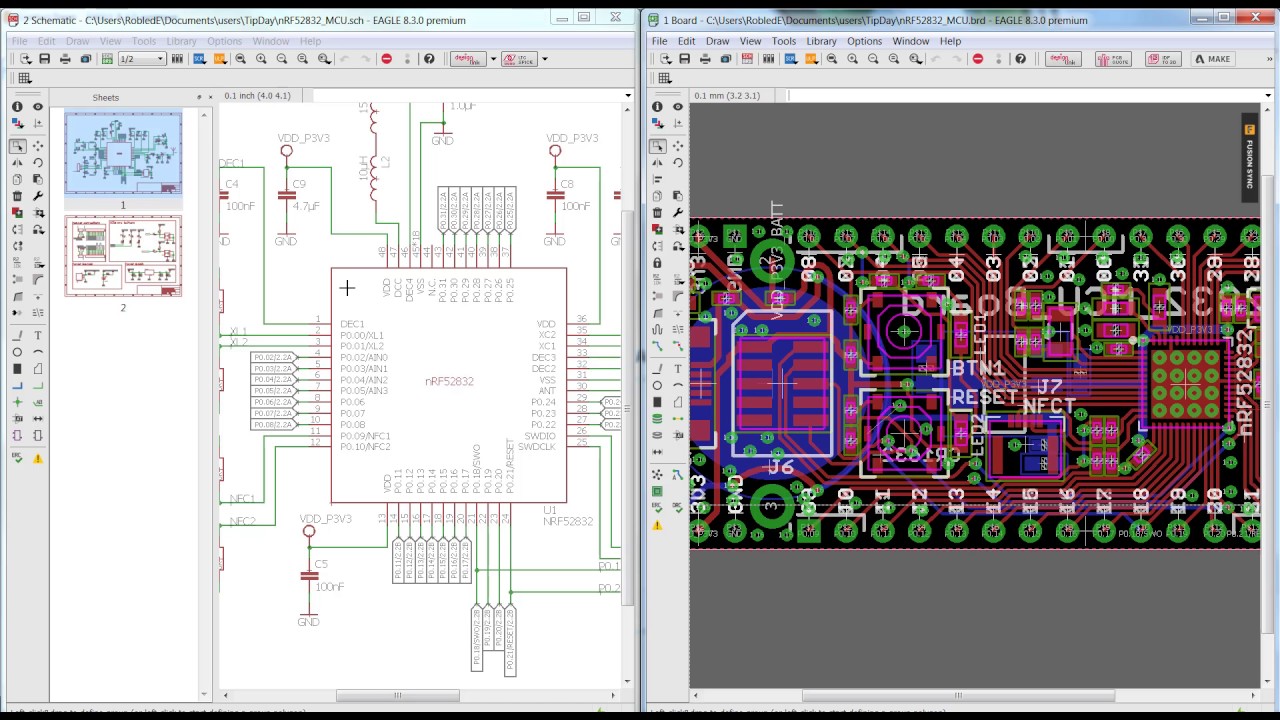Click the Fusion Sync side tab
This screenshot has height=720, width=1280.
pos(1249,157)
